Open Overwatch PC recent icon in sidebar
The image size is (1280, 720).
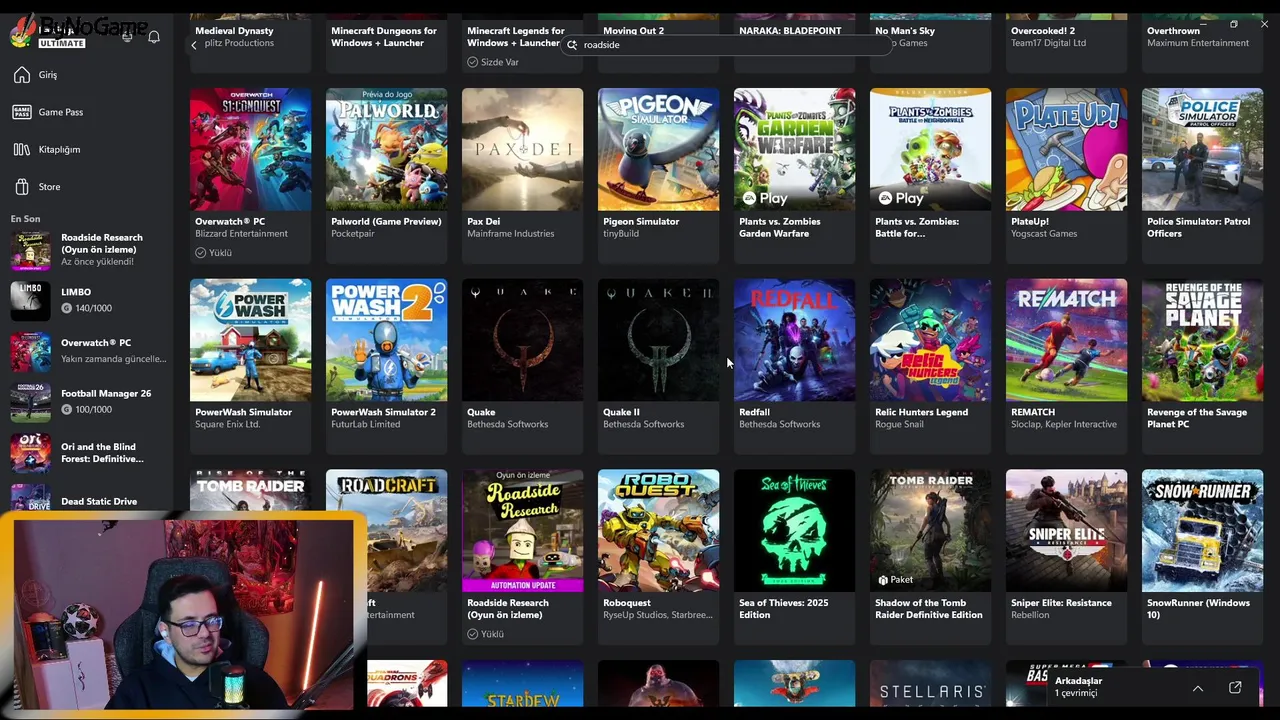30,352
